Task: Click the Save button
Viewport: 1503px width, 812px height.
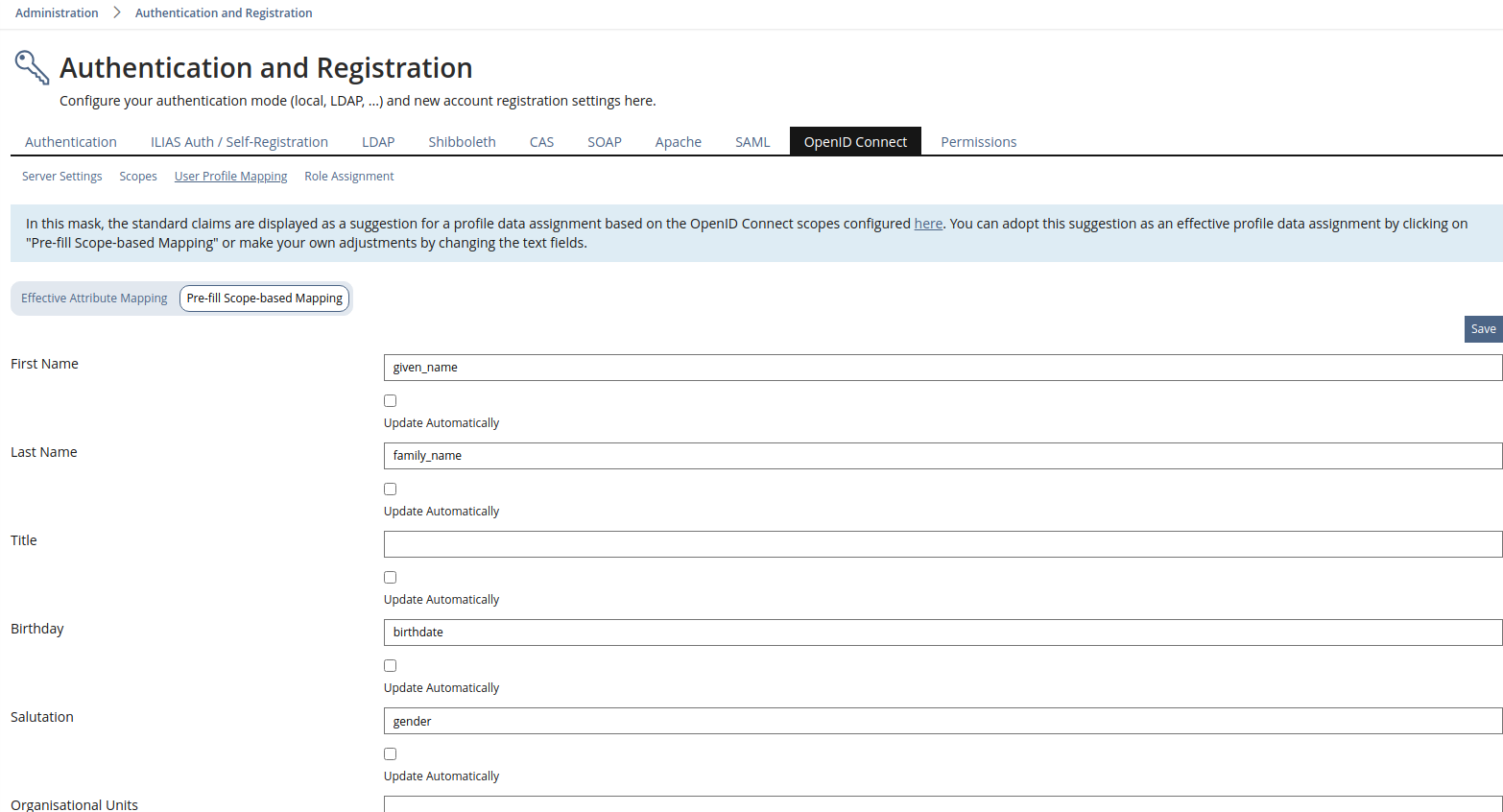Action: 1483,329
